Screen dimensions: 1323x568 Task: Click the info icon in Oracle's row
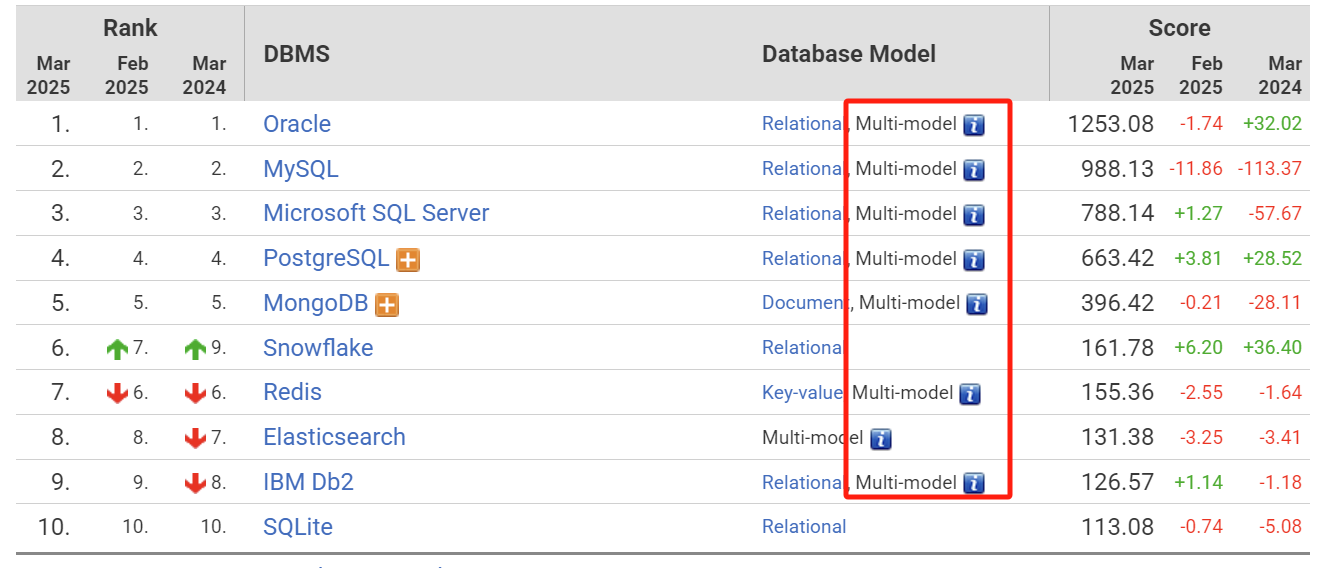[x=974, y=125]
